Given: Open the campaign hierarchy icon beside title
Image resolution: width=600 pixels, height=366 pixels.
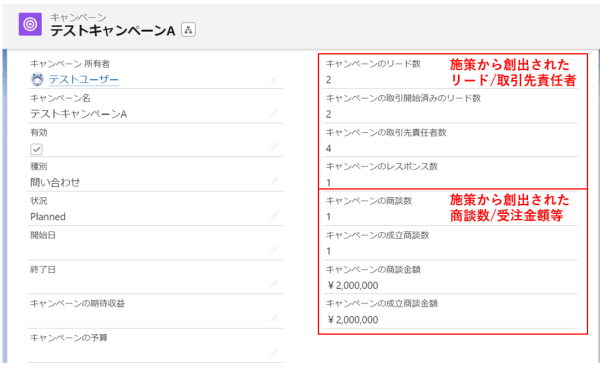Looking at the screenshot, I should click(x=188, y=30).
